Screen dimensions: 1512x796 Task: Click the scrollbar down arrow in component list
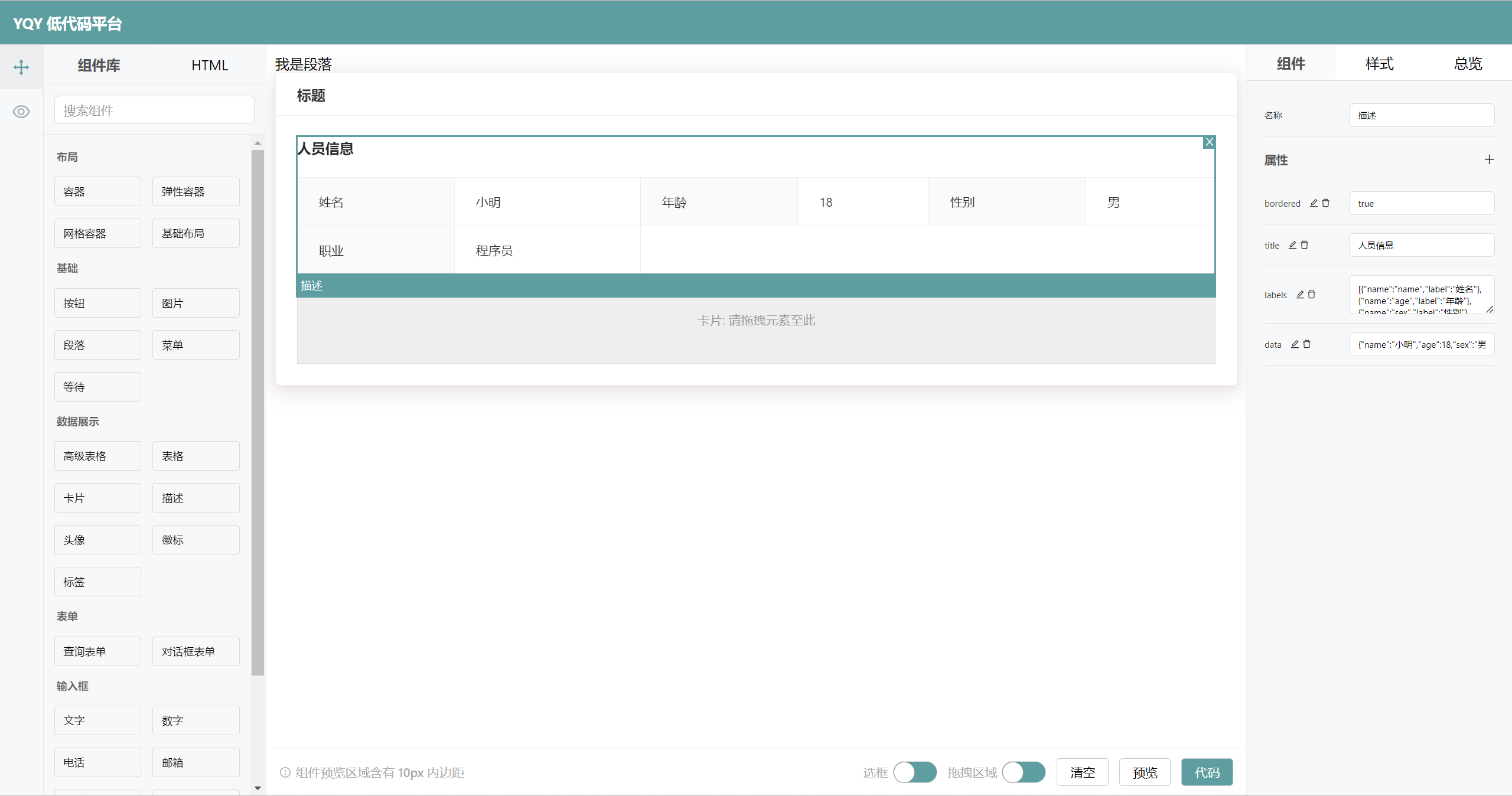click(258, 788)
